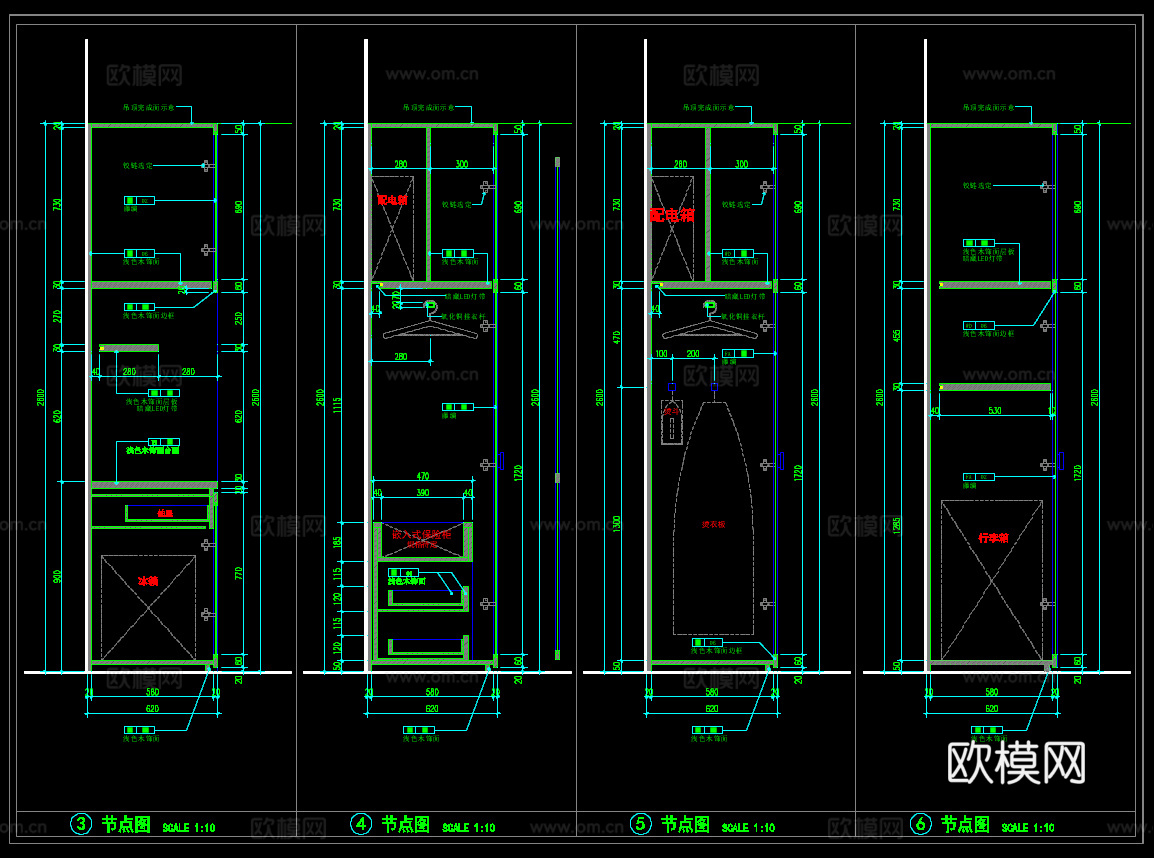Select '浅色木饰面边框' note in detail 6
This screenshot has width=1154, height=858.
pos(988,334)
